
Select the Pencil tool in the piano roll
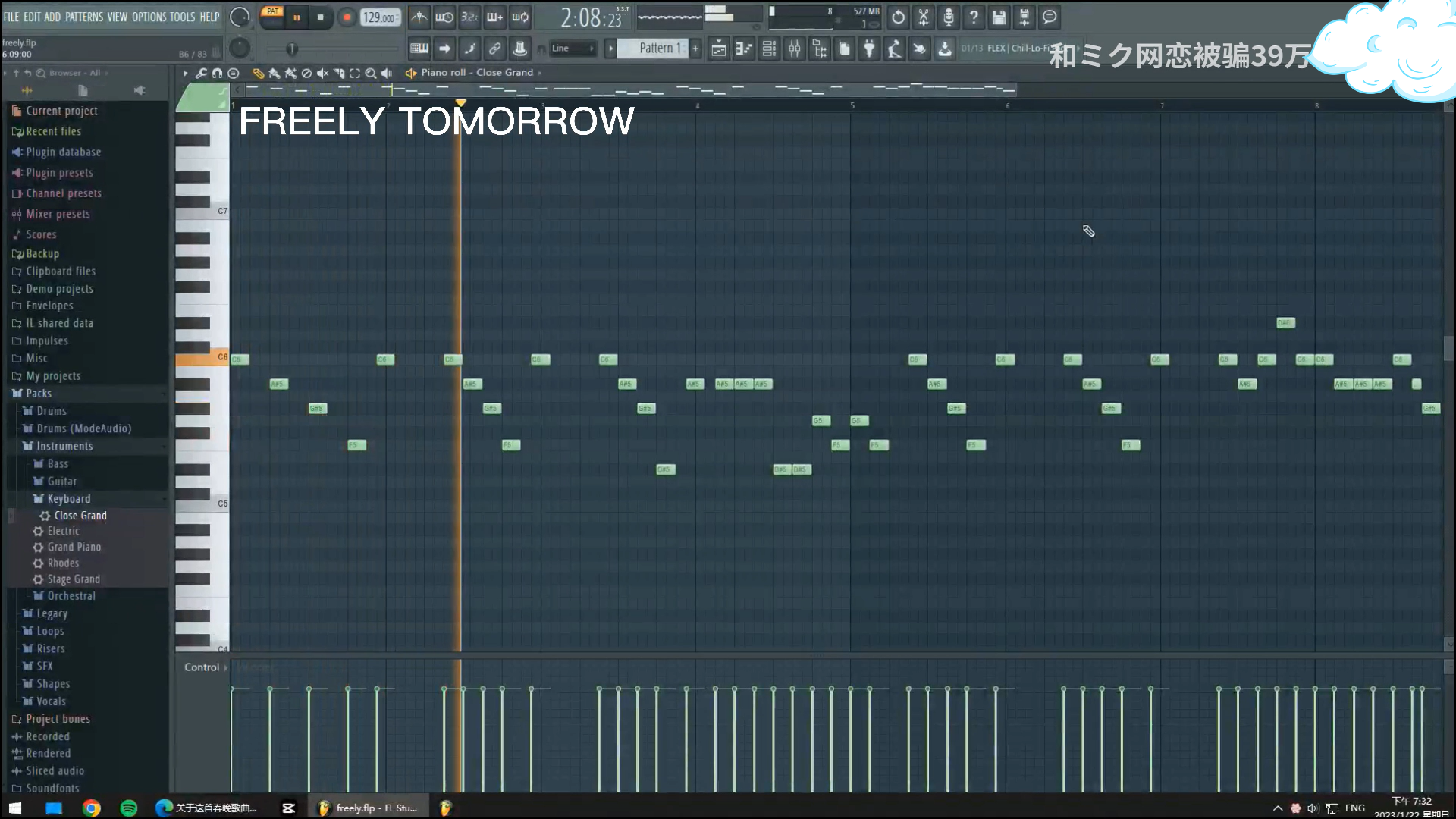tap(258, 74)
